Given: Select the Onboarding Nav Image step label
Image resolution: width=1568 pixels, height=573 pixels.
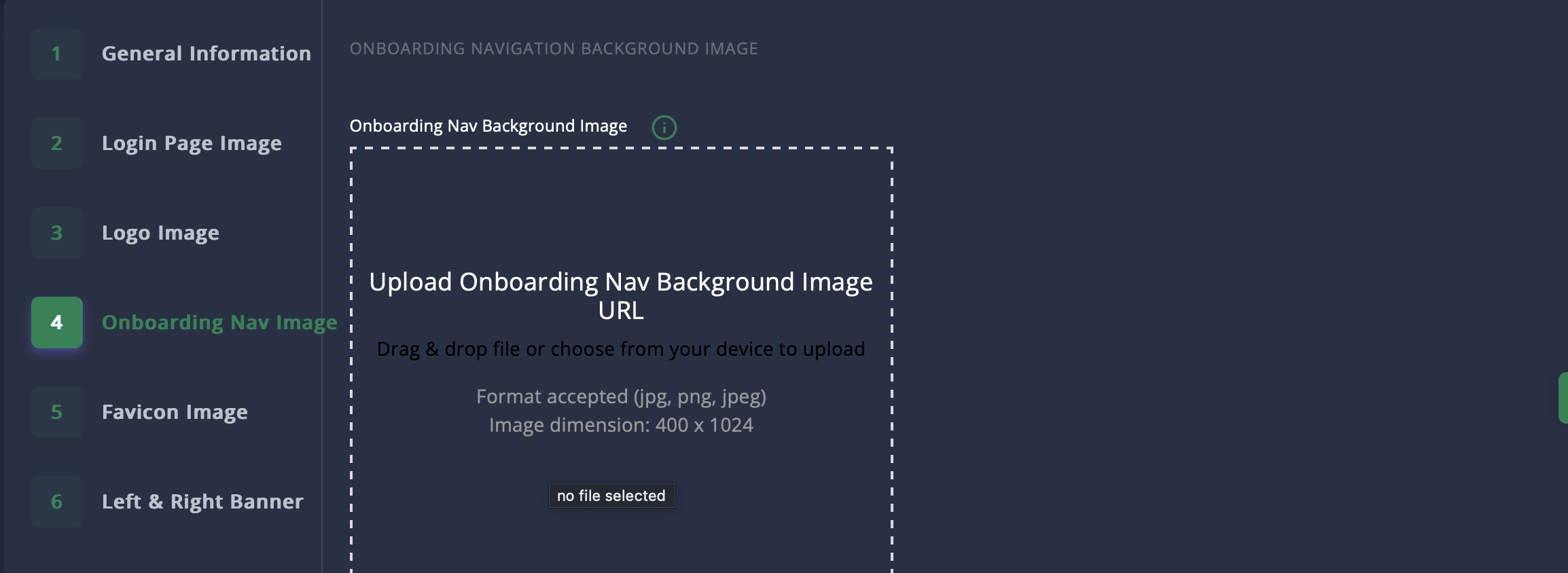Looking at the screenshot, I should [219, 322].
